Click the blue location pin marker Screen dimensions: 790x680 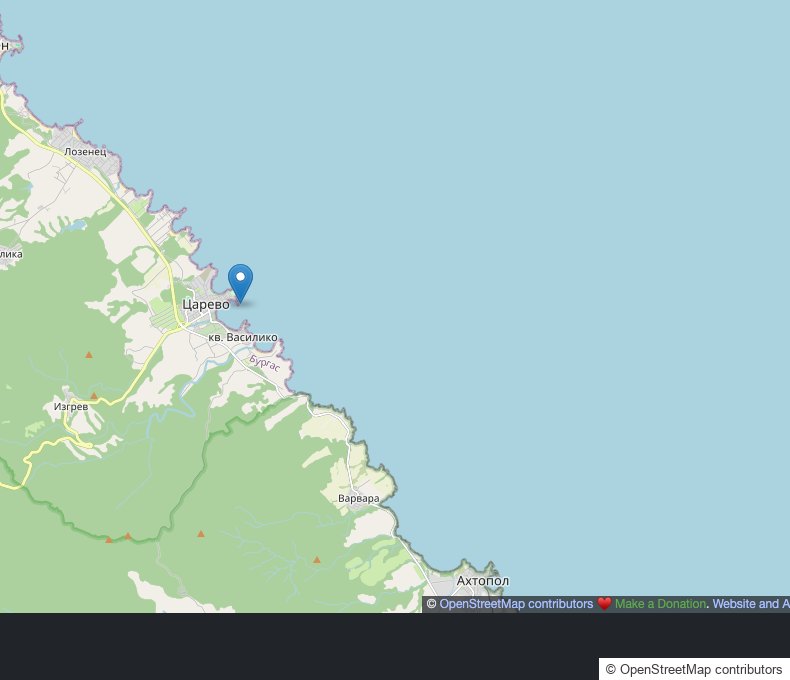(240, 283)
